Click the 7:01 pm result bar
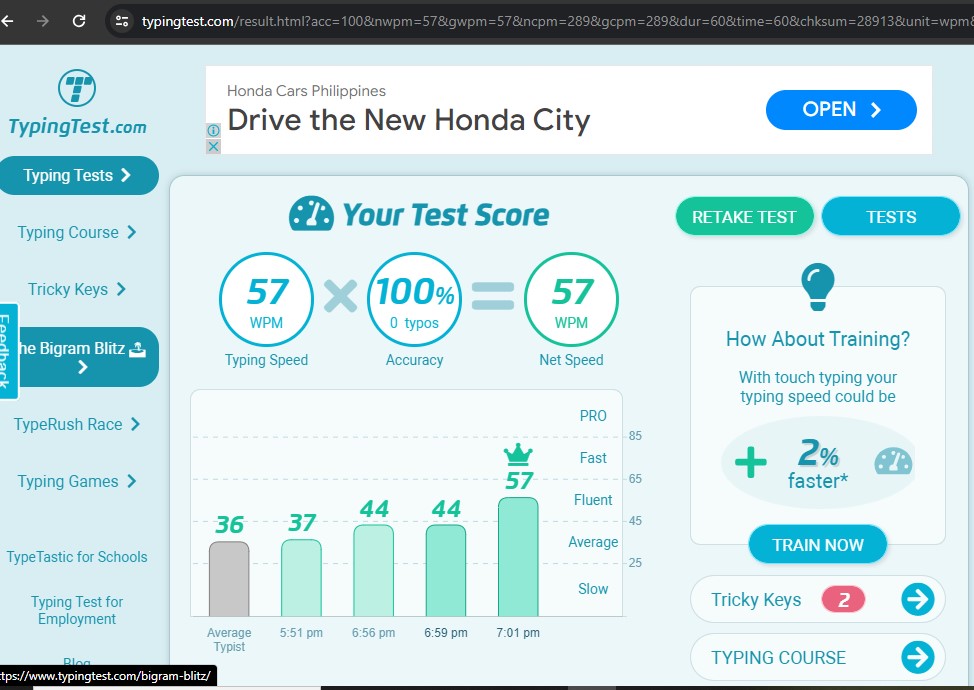The height and width of the screenshot is (690, 974). pos(518,557)
